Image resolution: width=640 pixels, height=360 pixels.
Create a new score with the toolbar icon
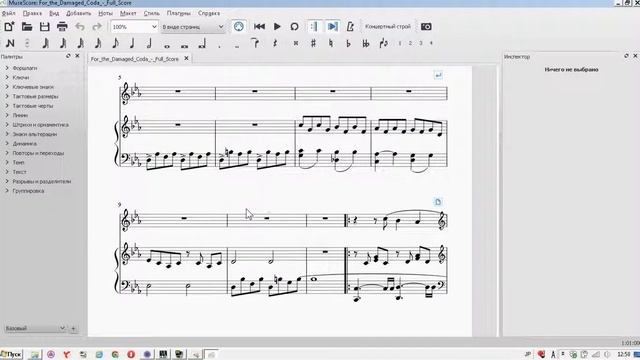point(9,27)
